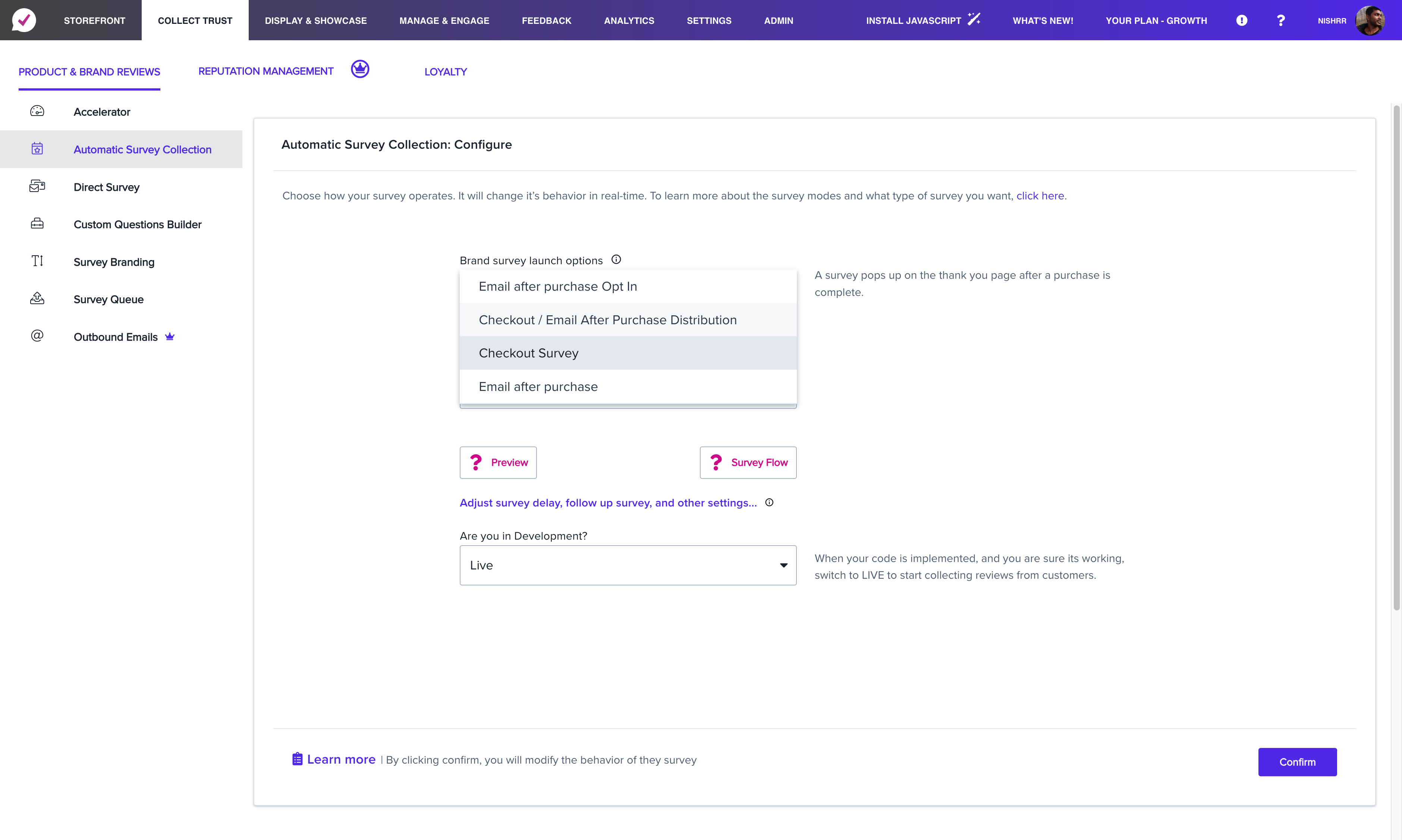The image size is (1402, 840).
Task: Follow the Learn more link
Action: [x=341, y=759]
